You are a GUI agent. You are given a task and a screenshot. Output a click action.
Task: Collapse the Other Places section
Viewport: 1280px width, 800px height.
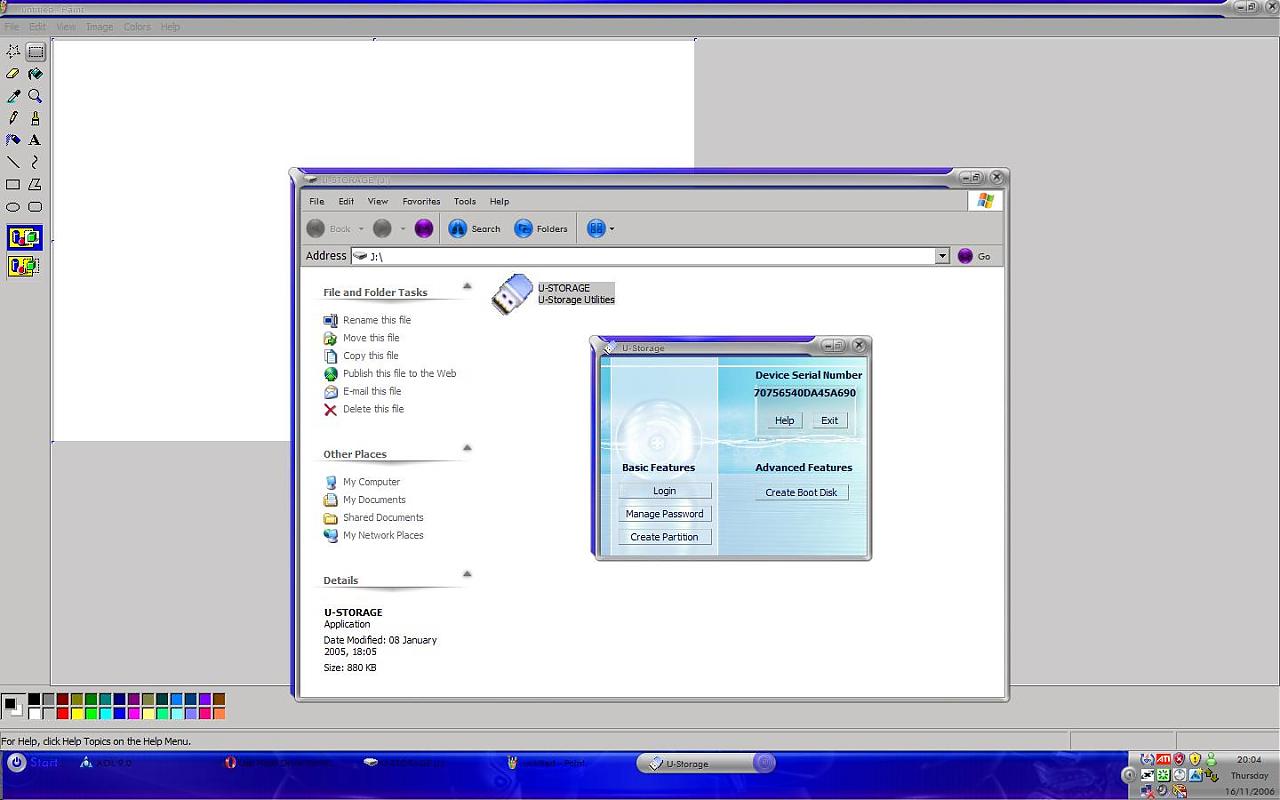466,448
